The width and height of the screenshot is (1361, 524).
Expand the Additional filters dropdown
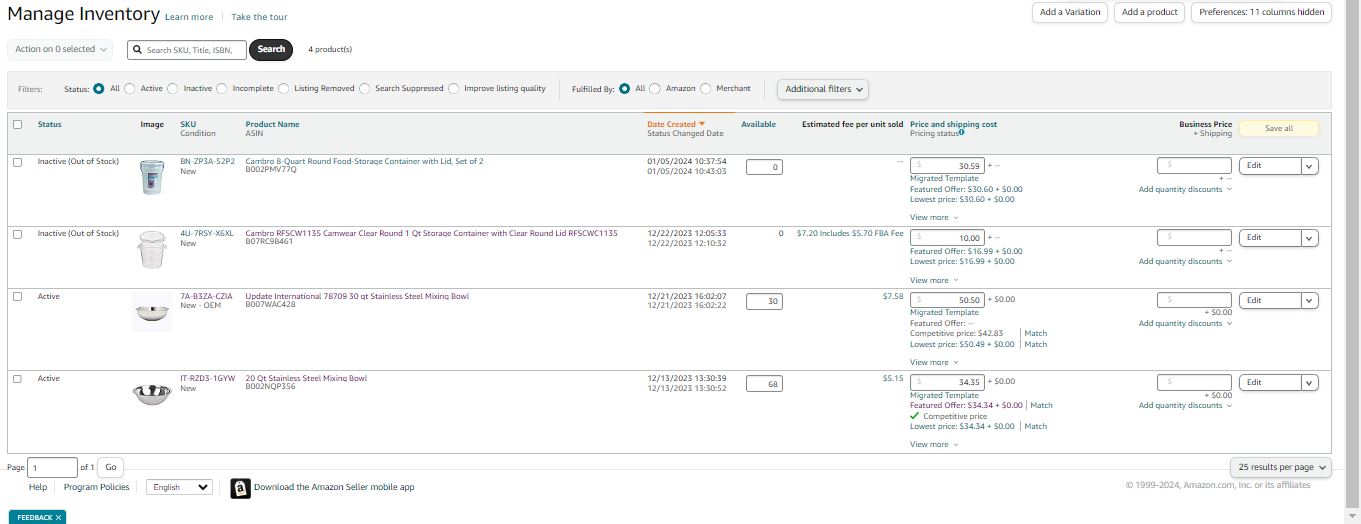[823, 89]
